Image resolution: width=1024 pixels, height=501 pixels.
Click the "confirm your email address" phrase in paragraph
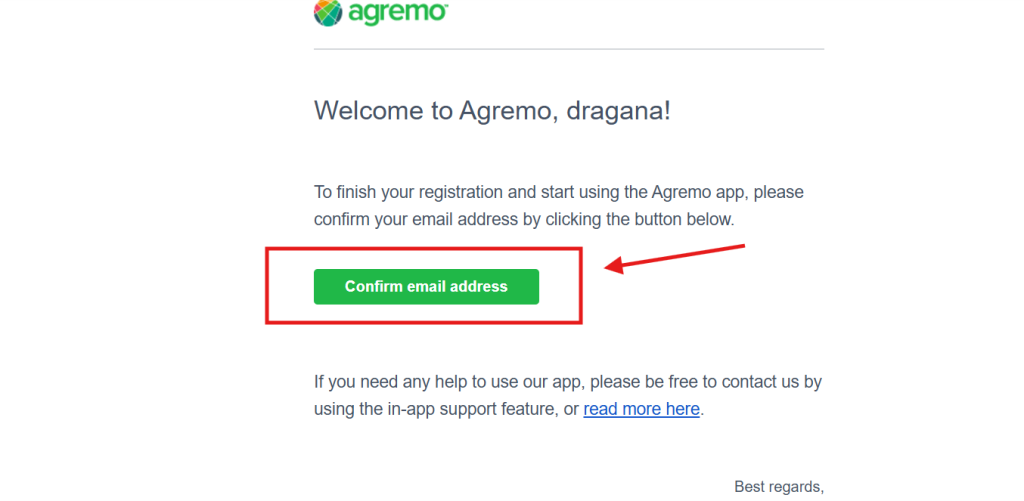[416, 219]
